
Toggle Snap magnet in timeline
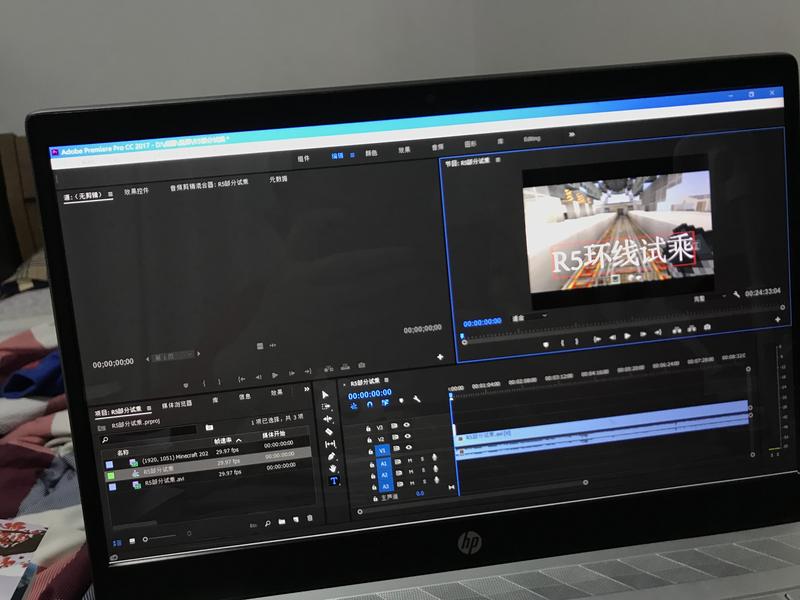pyautogui.click(x=369, y=404)
